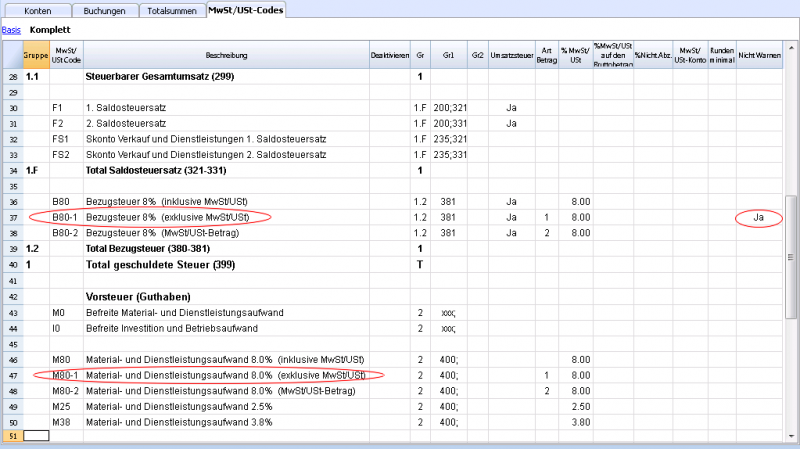Select code cell 'B80'
The width and height of the screenshot is (800, 449).
[66, 202]
